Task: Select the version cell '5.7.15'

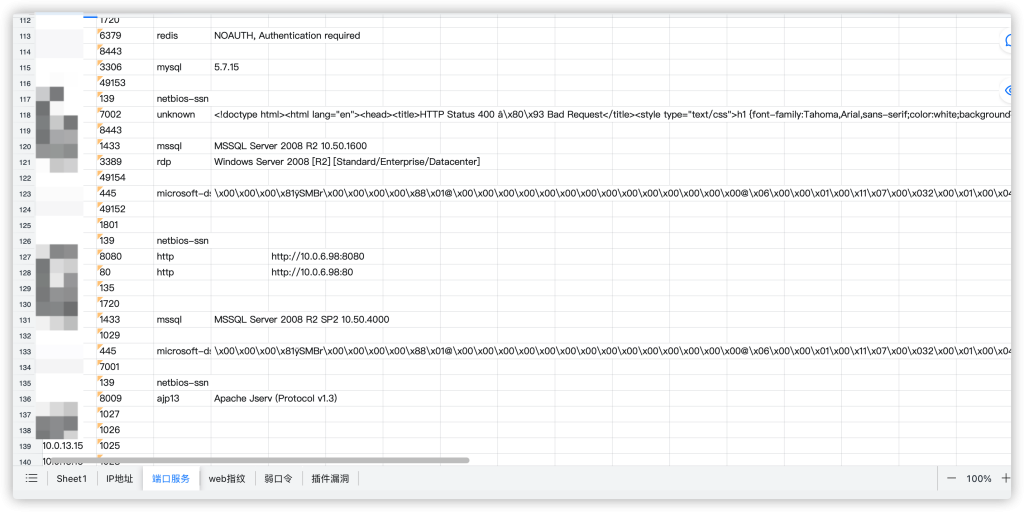Action: click(239, 67)
